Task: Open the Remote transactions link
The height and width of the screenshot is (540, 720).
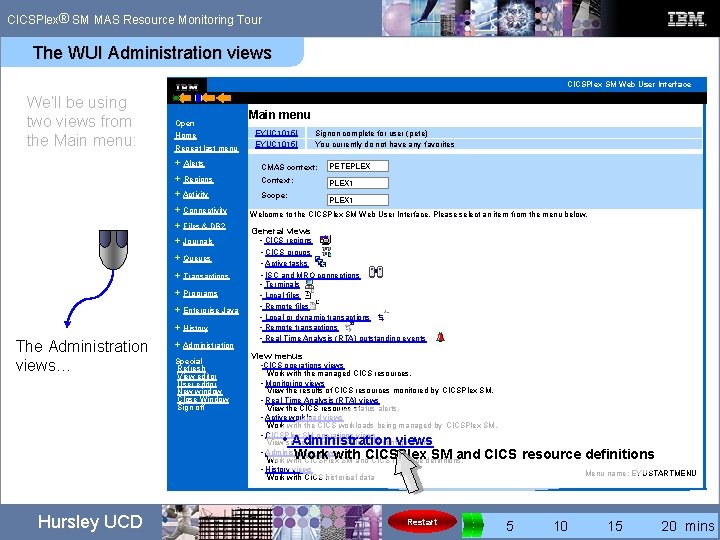Action: [302, 327]
